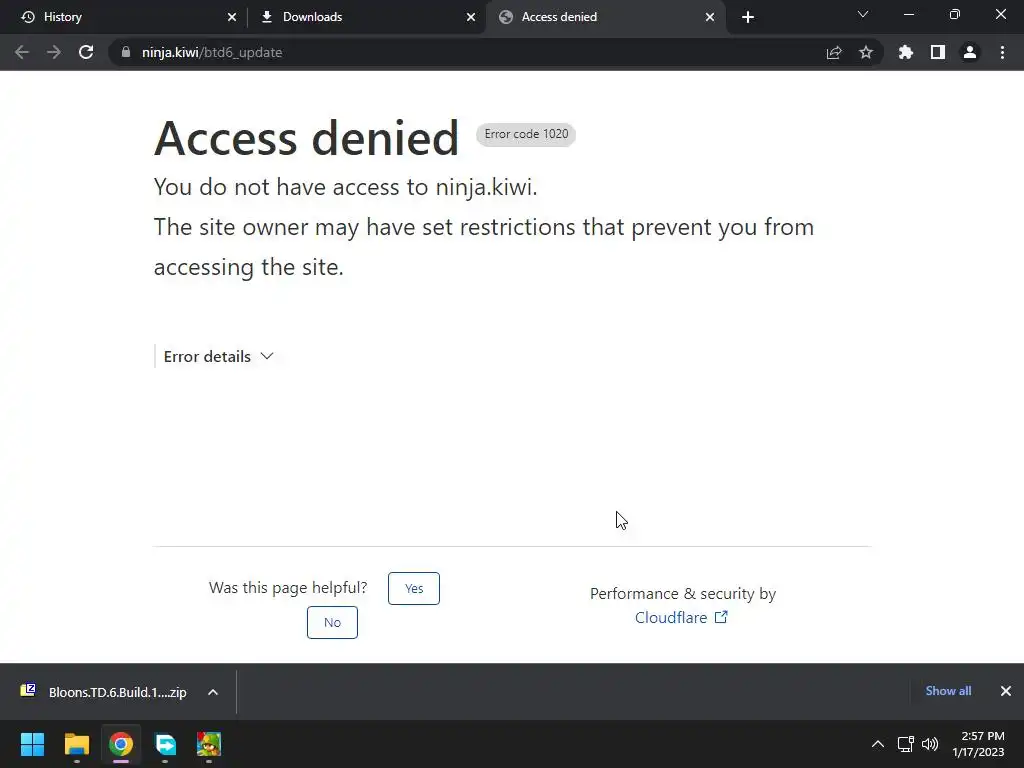
Task: Close the downloads bar
Action: [1006, 691]
